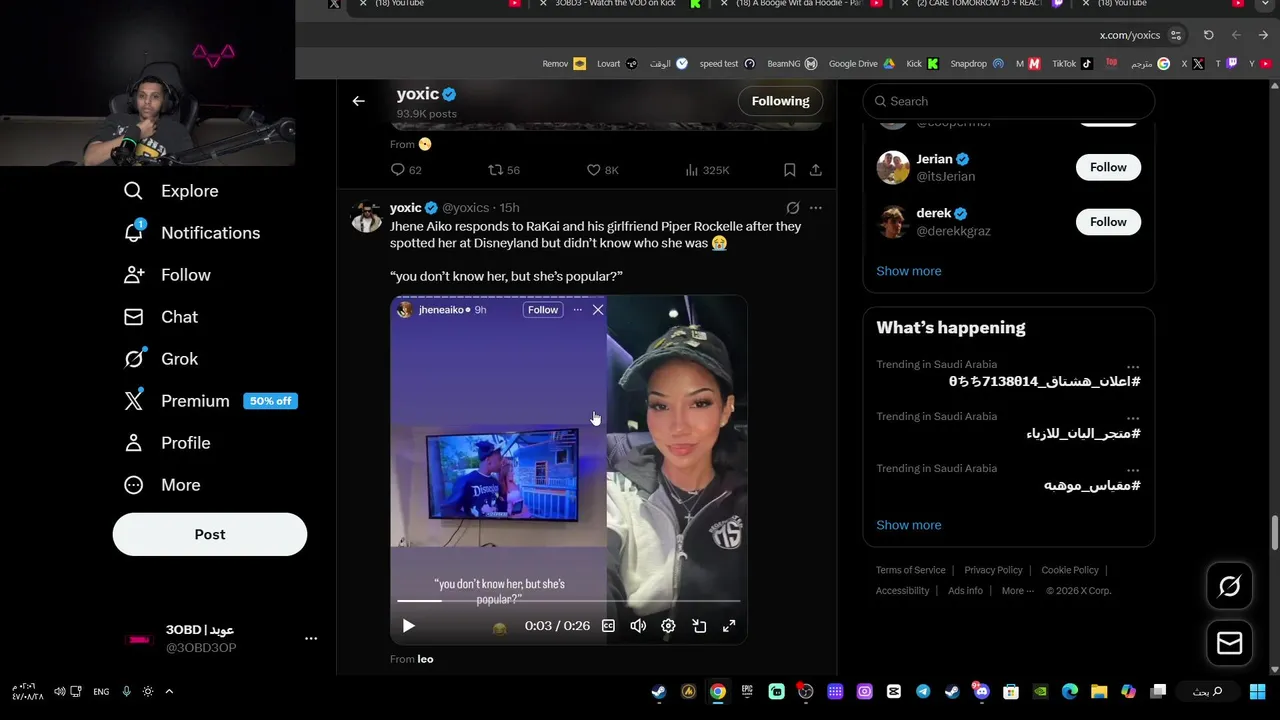
Task: Play the video
Action: pyautogui.click(x=408, y=626)
